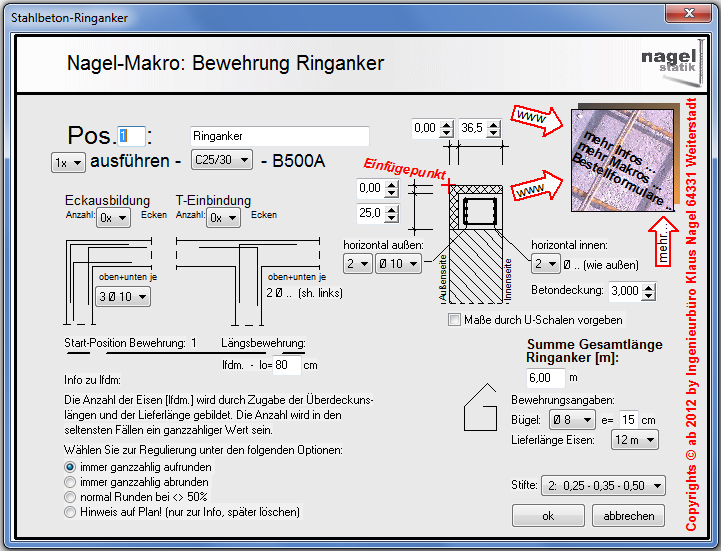Select normal Runden bei <> 50% option
The height and width of the screenshot is (551, 721).
pos(70,496)
